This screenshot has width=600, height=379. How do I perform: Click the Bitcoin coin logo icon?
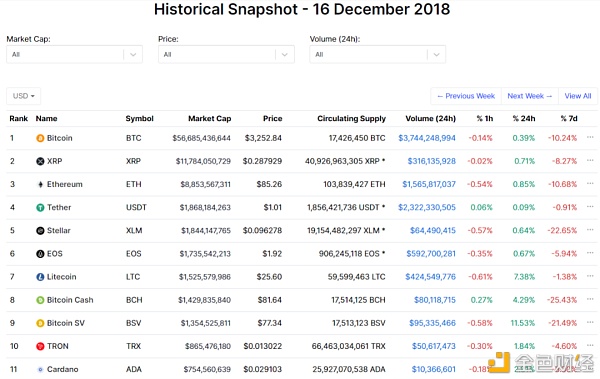coord(40,138)
